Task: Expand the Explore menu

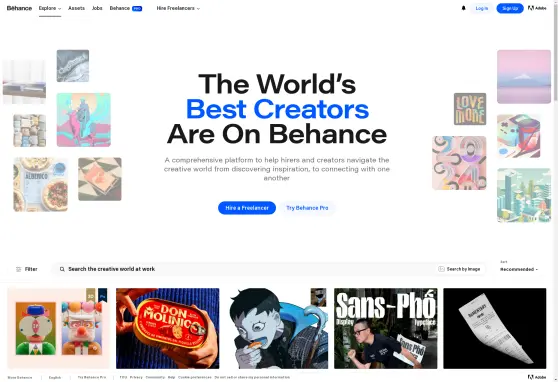Action: tap(50, 8)
